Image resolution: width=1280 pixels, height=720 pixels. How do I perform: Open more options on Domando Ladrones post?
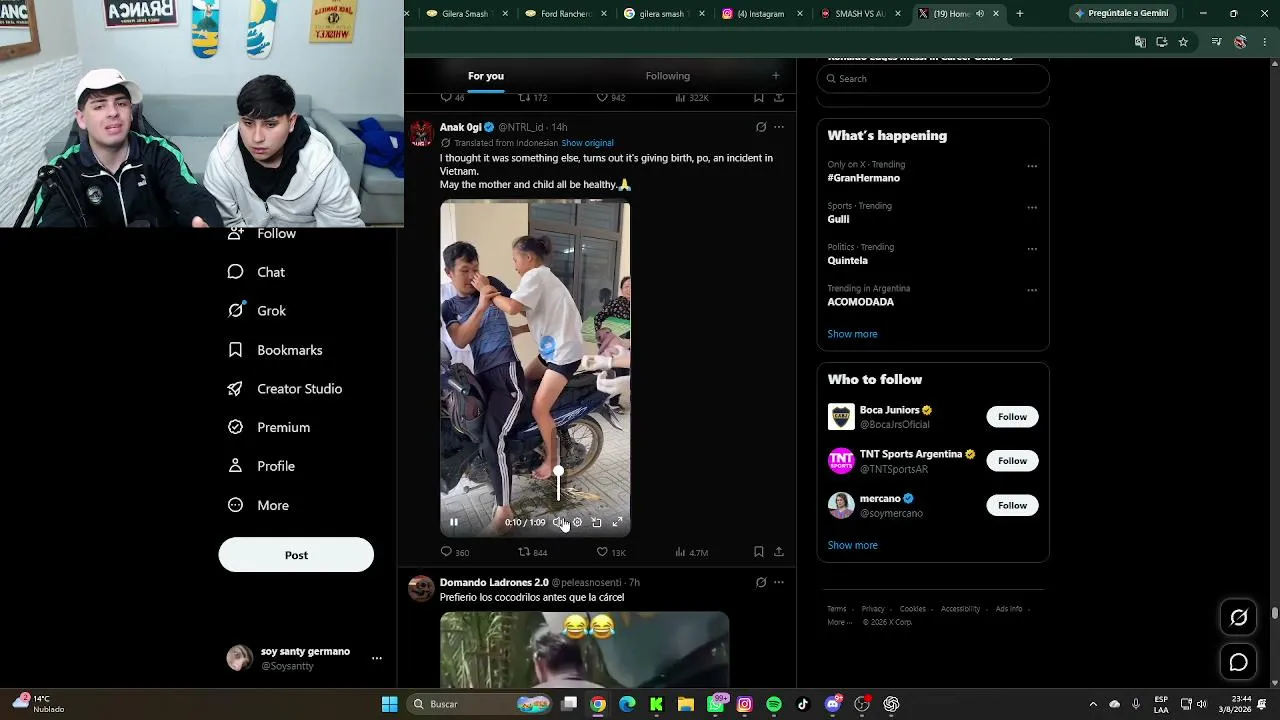[779, 582]
